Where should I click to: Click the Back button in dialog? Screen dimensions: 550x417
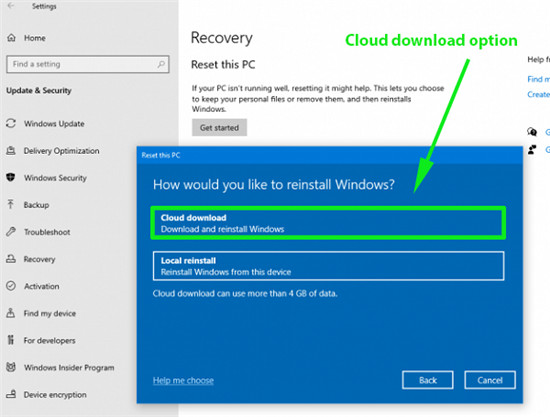tap(428, 380)
